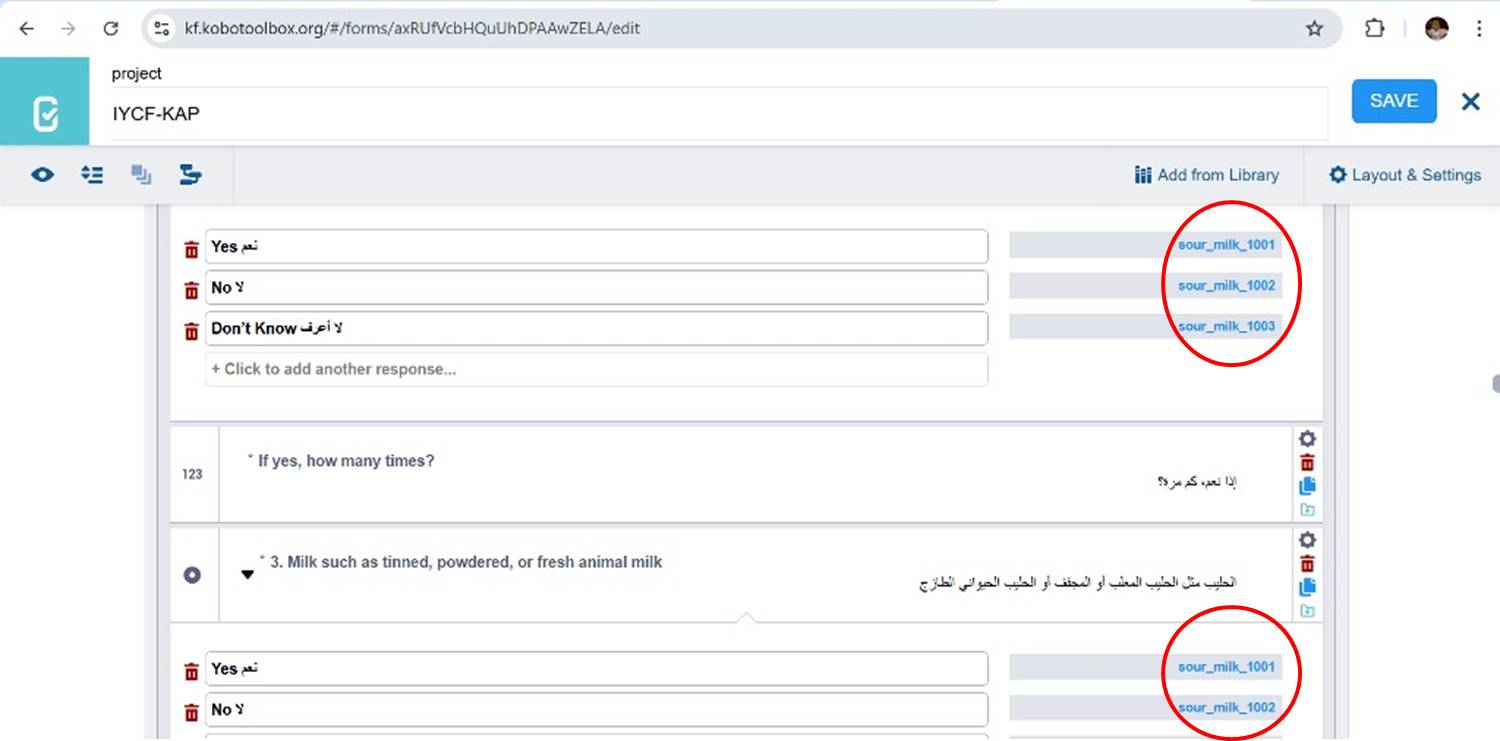Edit the sour_milk_1003 value label
1500x741 pixels.
click(1226, 327)
